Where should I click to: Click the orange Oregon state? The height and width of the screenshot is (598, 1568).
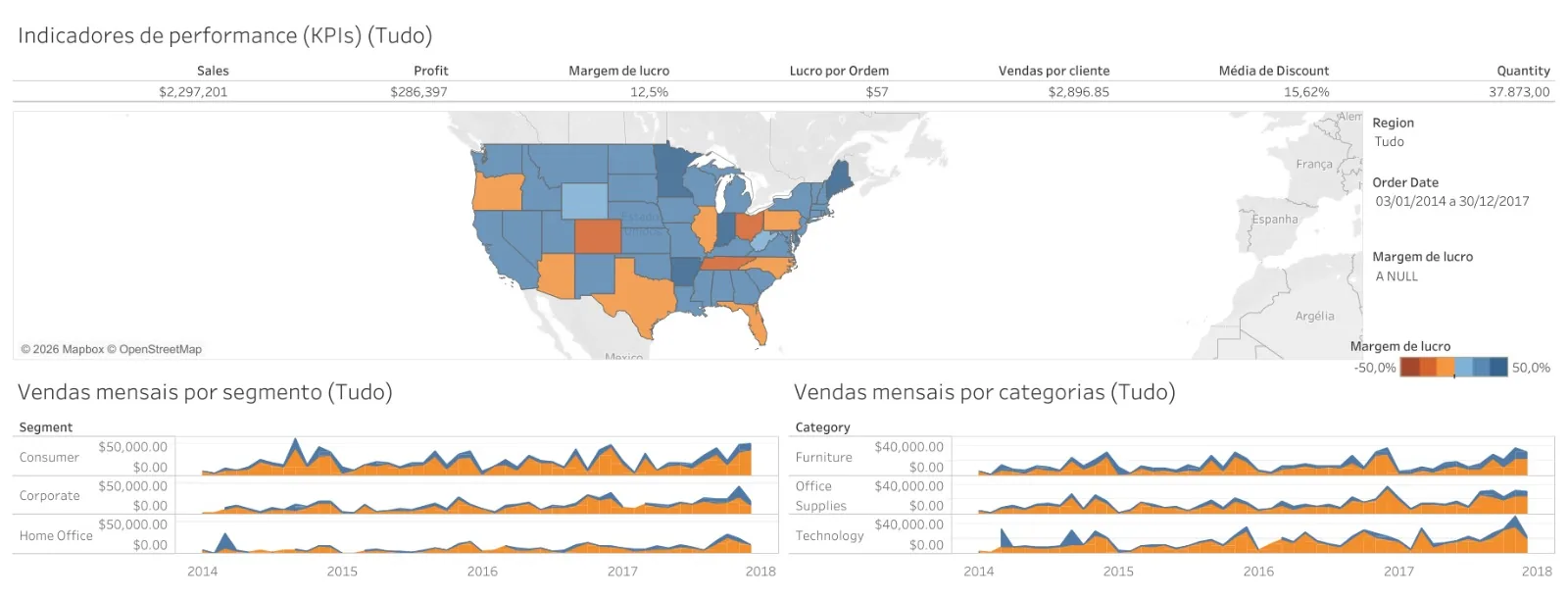[x=496, y=192]
